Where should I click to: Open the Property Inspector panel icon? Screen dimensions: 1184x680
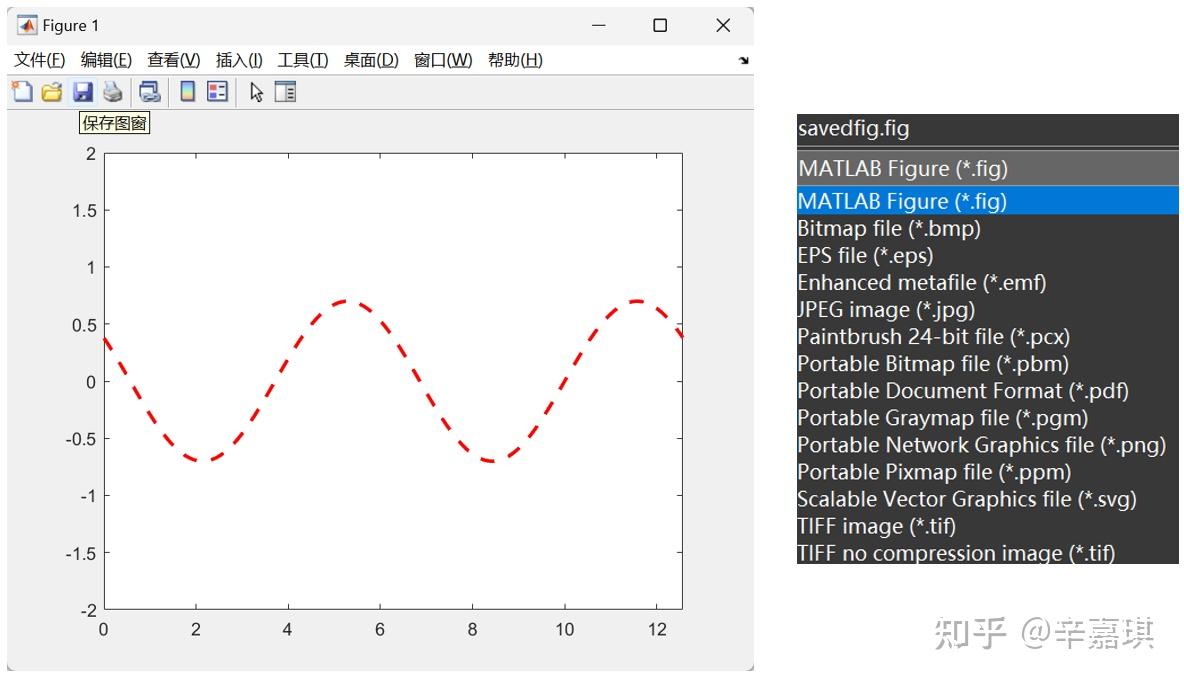[284, 91]
